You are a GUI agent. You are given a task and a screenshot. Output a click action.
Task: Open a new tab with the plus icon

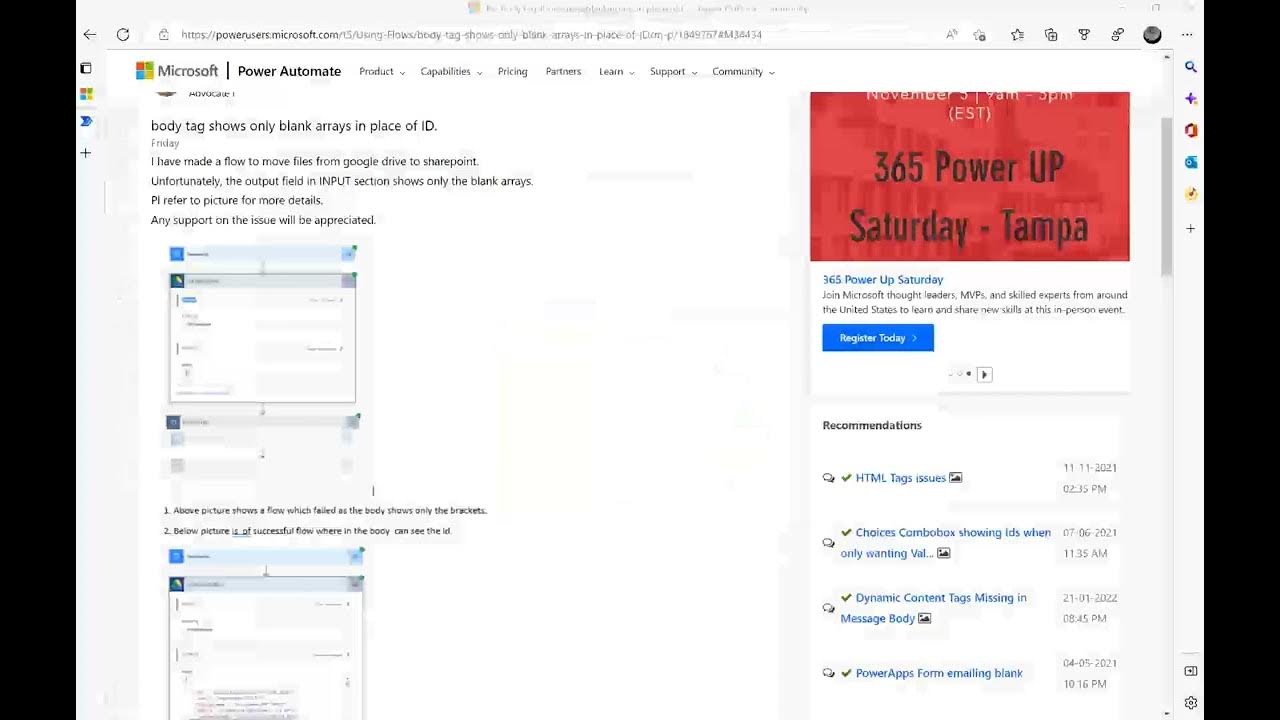tap(86, 153)
